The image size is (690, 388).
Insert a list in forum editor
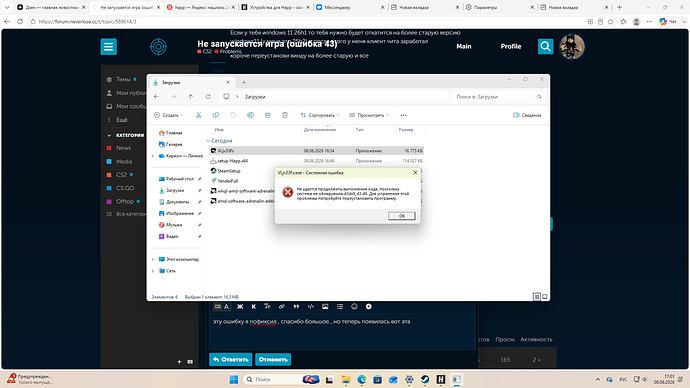(x=340, y=307)
